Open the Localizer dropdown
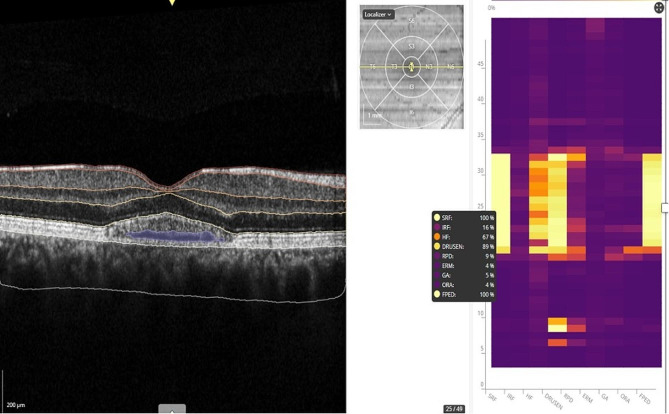The height and width of the screenshot is (414, 669). click(378, 15)
